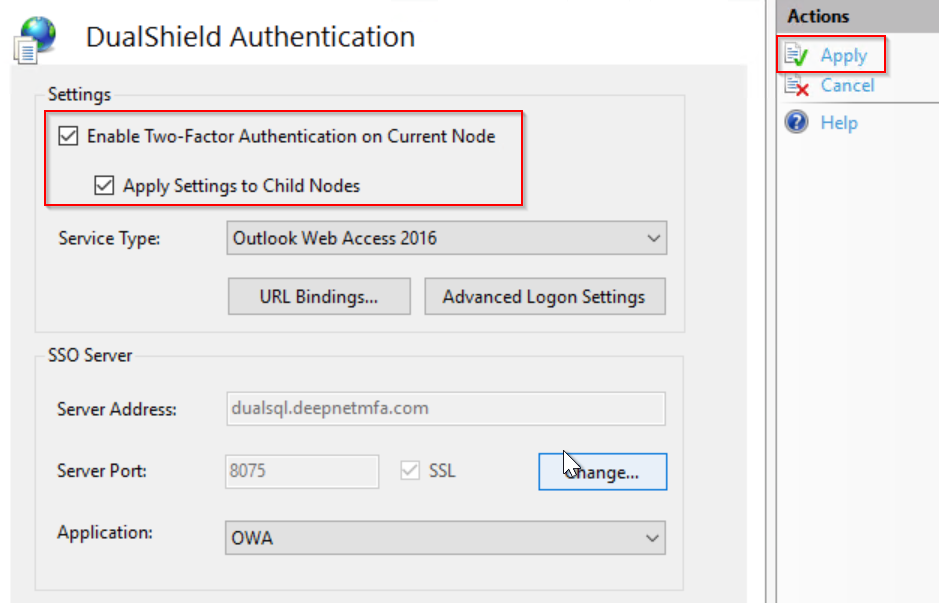
Task: Expand the Application dropdown showing OWA
Action: (x=446, y=538)
